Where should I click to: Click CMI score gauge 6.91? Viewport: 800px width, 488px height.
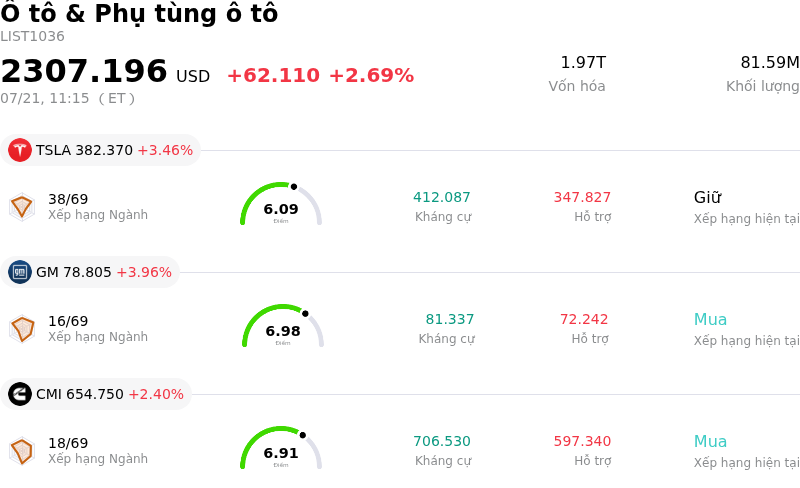point(281,448)
